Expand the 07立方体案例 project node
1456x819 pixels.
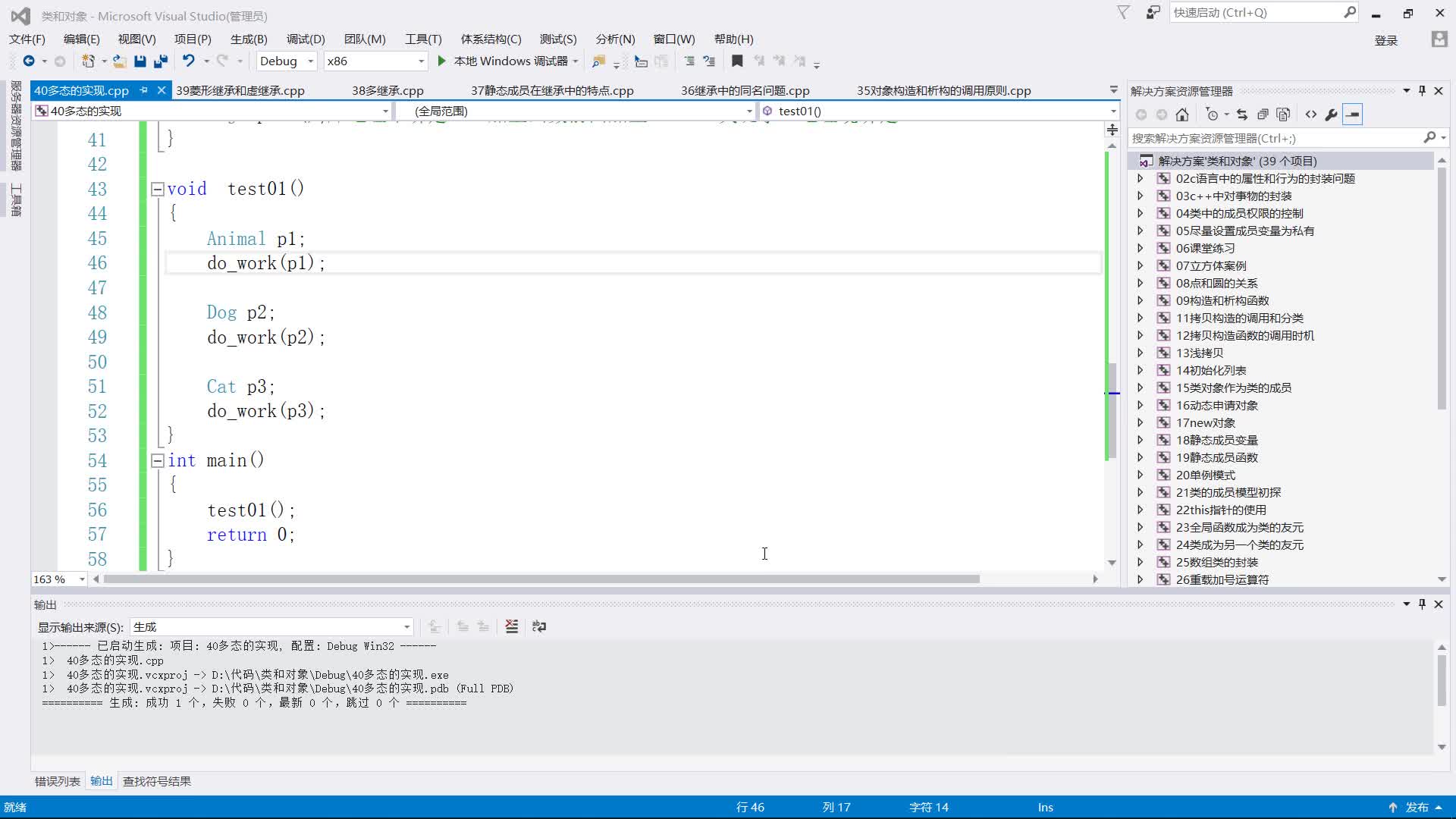(x=1140, y=265)
